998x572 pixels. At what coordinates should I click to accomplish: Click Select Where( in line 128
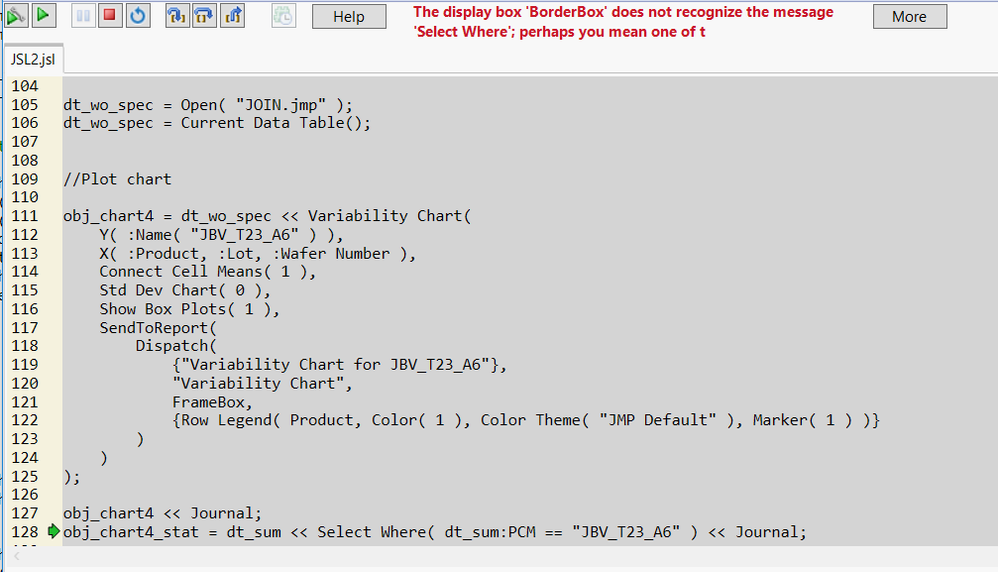tap(376, 531)
